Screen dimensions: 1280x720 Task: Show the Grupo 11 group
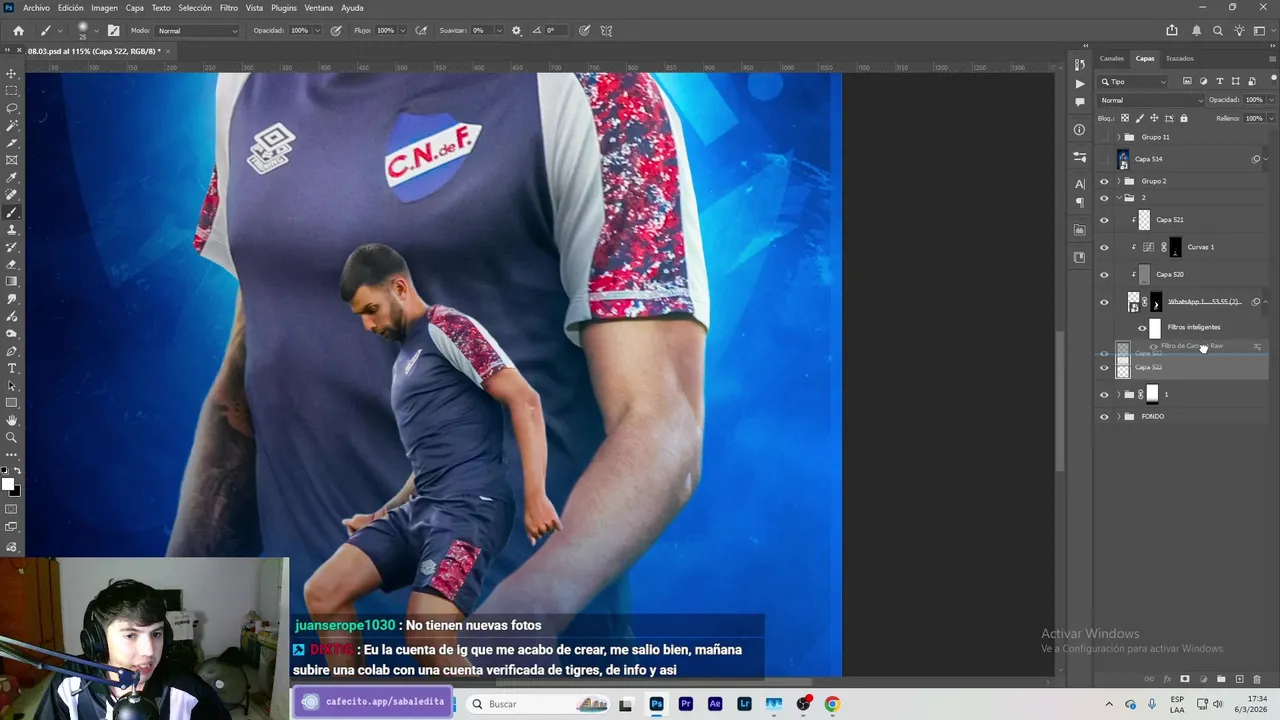pyautogui.click(x=1104, y=137)
